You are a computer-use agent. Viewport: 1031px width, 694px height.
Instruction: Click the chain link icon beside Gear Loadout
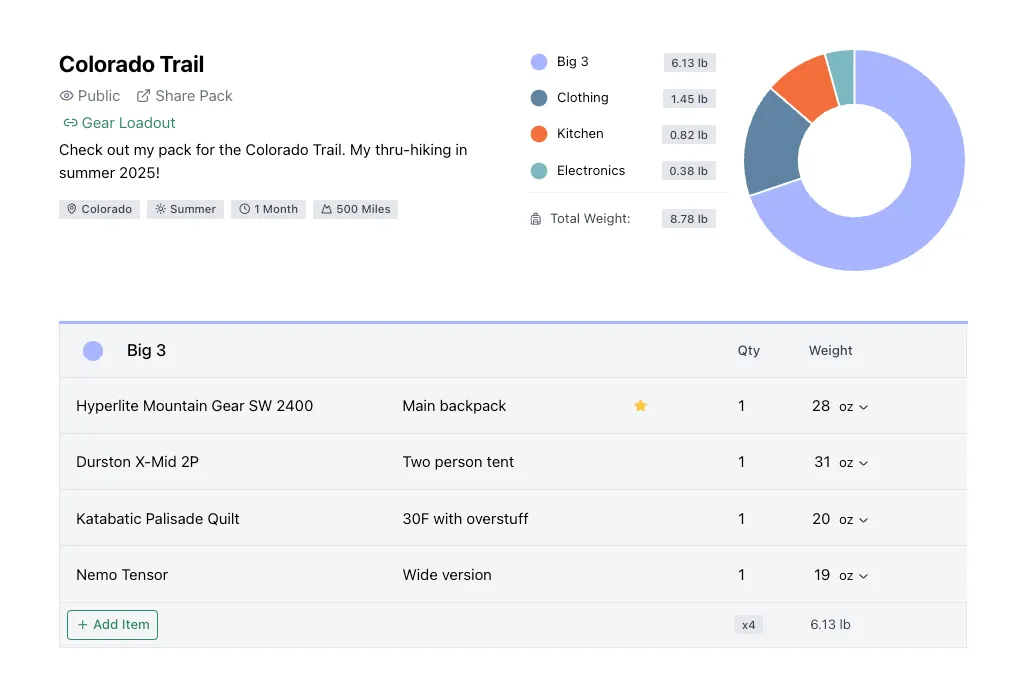(70, 123)
